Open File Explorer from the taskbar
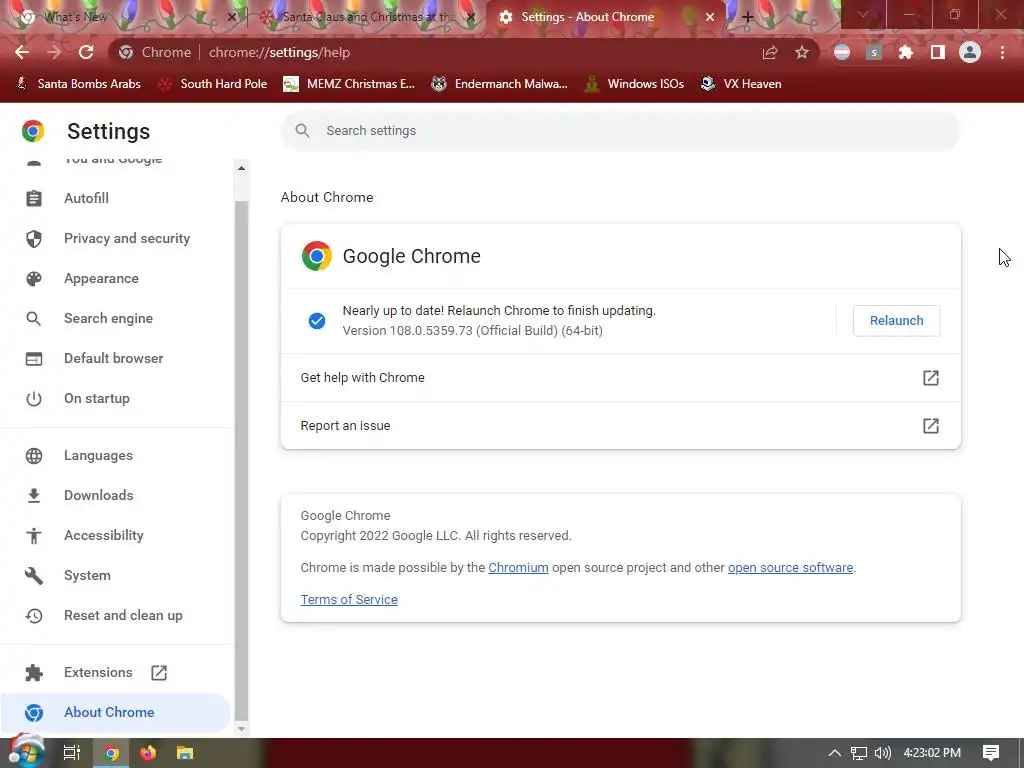 [x=185, y=753]
